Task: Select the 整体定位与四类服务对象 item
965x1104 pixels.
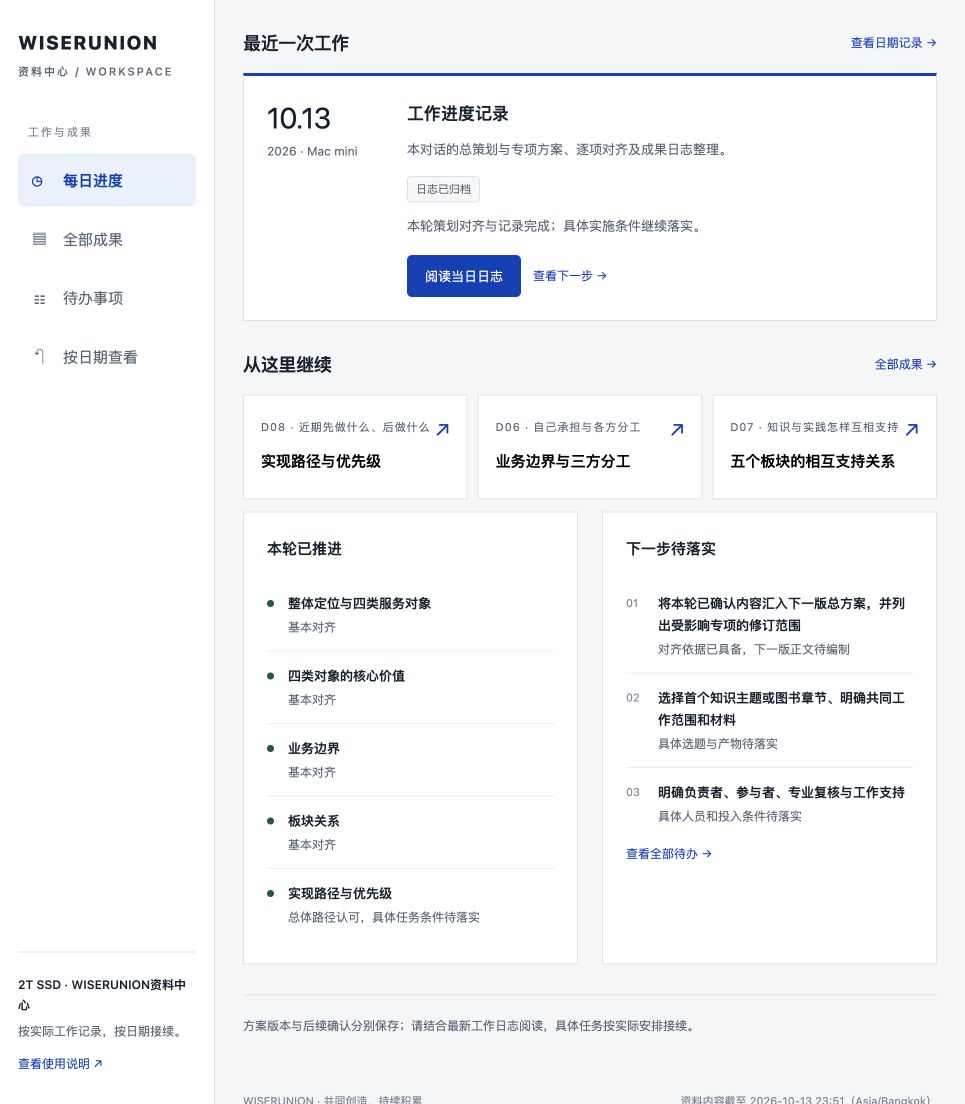Action: click(410, 615)
